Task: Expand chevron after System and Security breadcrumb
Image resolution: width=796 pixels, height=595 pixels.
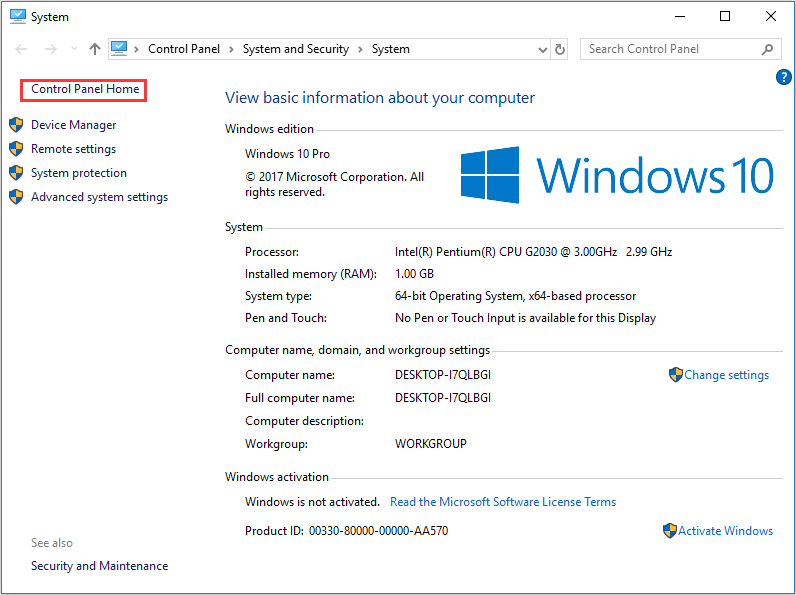Action: (360, 49)
